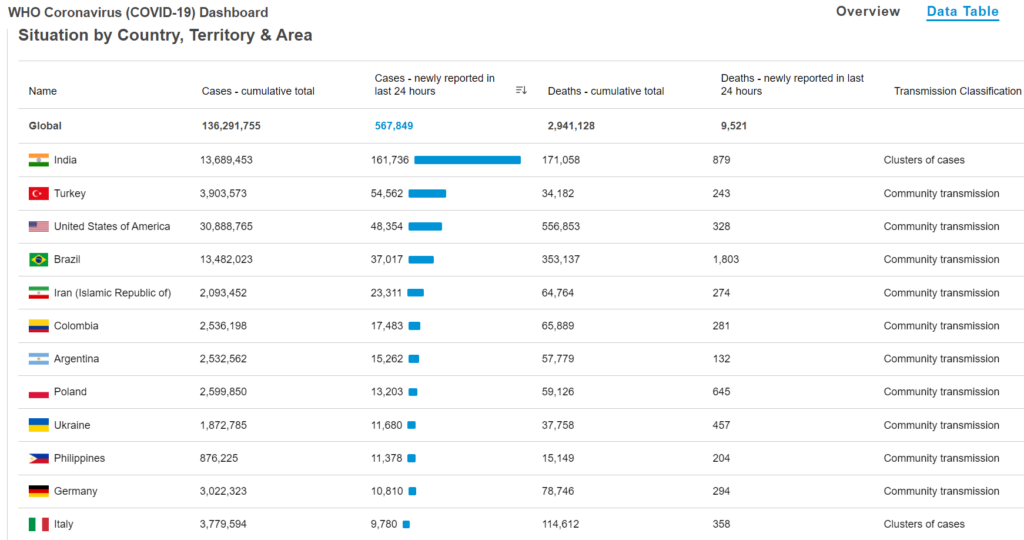Click Iran's newly reported cases bar
Screen dimensions: 1024x540
pos(415,293)
